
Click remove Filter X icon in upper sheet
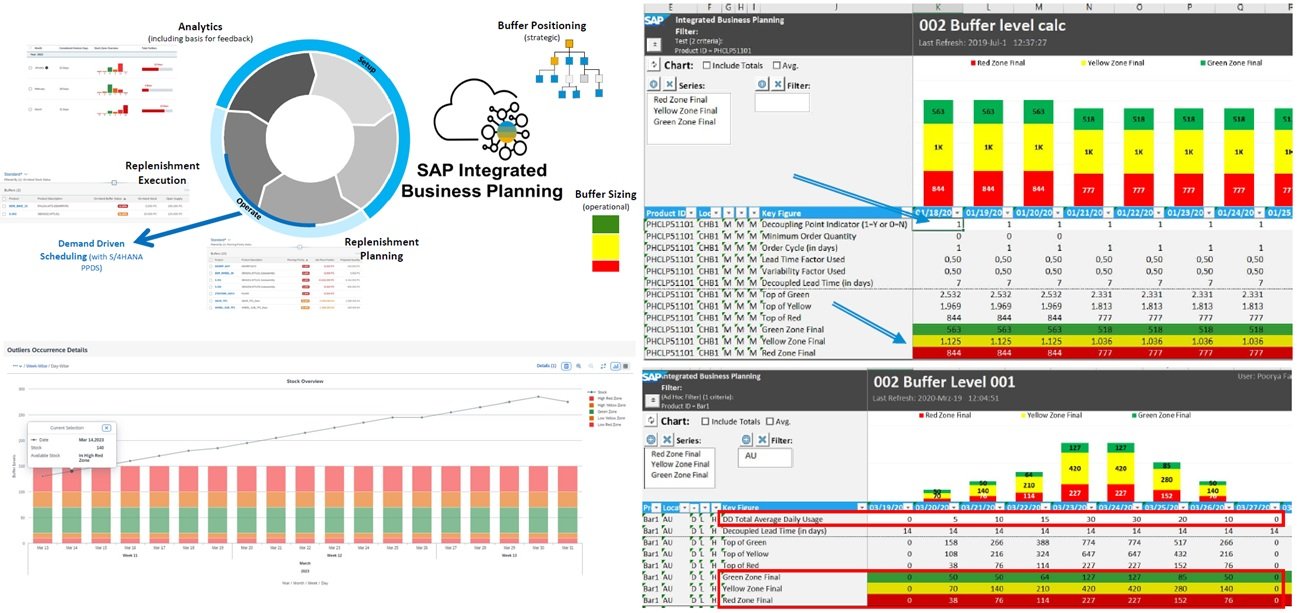point(778,84)
